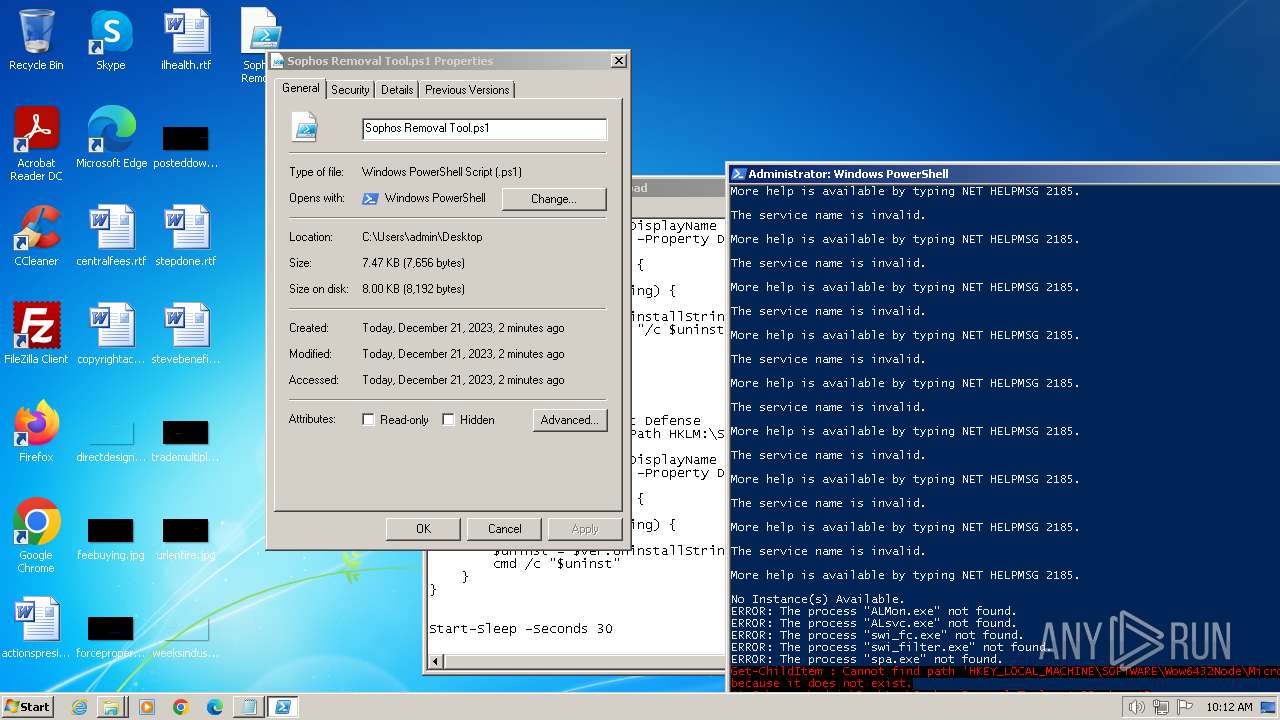The image size is (1280, 720).
Task: Click the Start button
Action: coord(27,707)
